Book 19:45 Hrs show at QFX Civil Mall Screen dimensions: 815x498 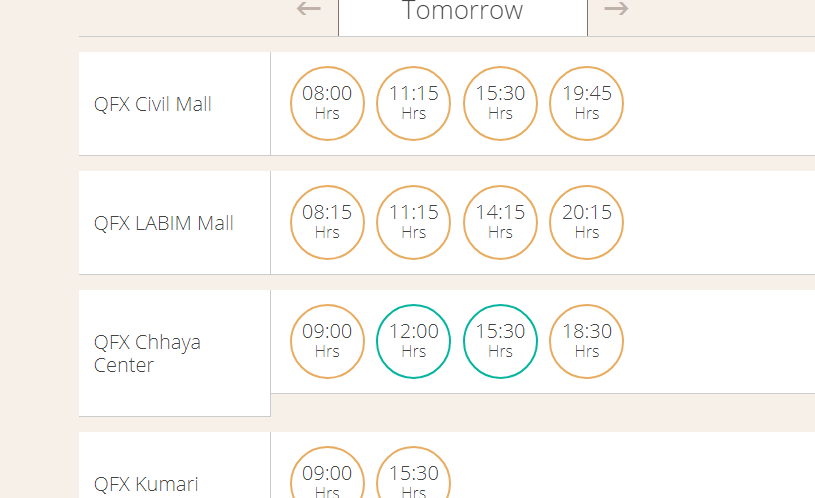pos(587,103)
